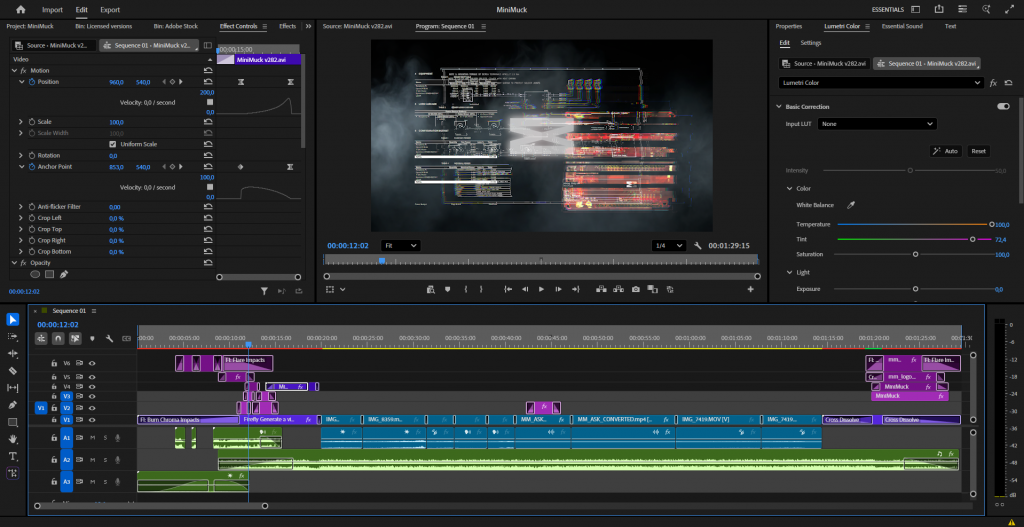
Task: Switch to the Essential Sound tab
Action: 902,26
